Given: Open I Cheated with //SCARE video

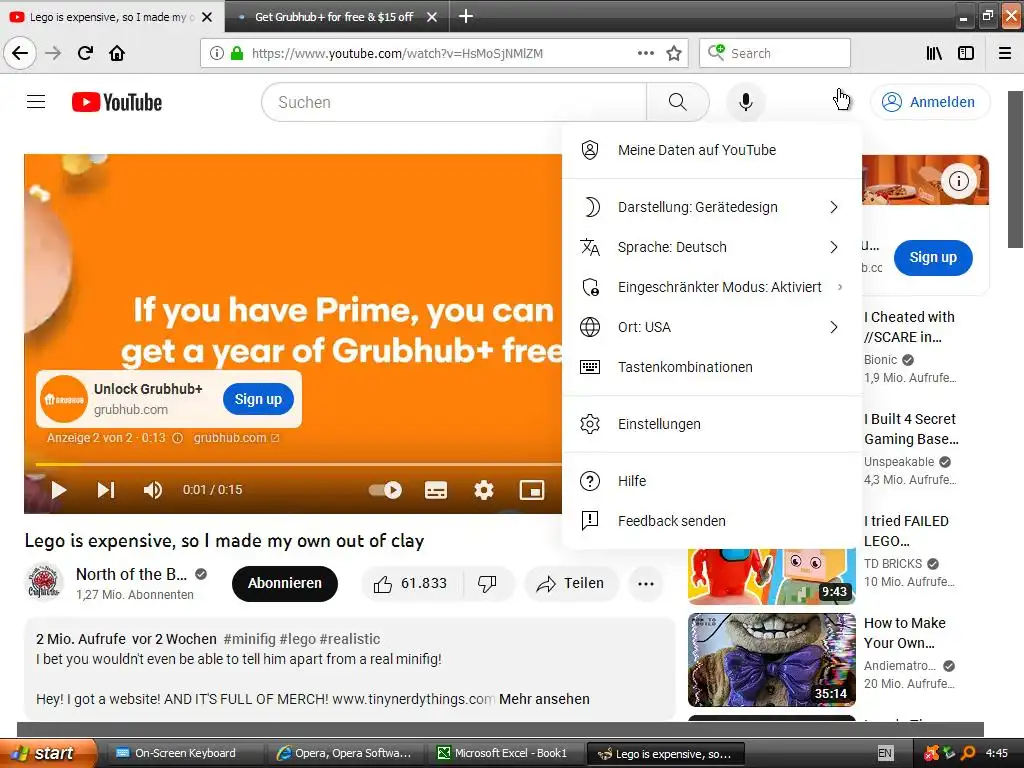Looking at the screenshot, I should coord(910,327).
